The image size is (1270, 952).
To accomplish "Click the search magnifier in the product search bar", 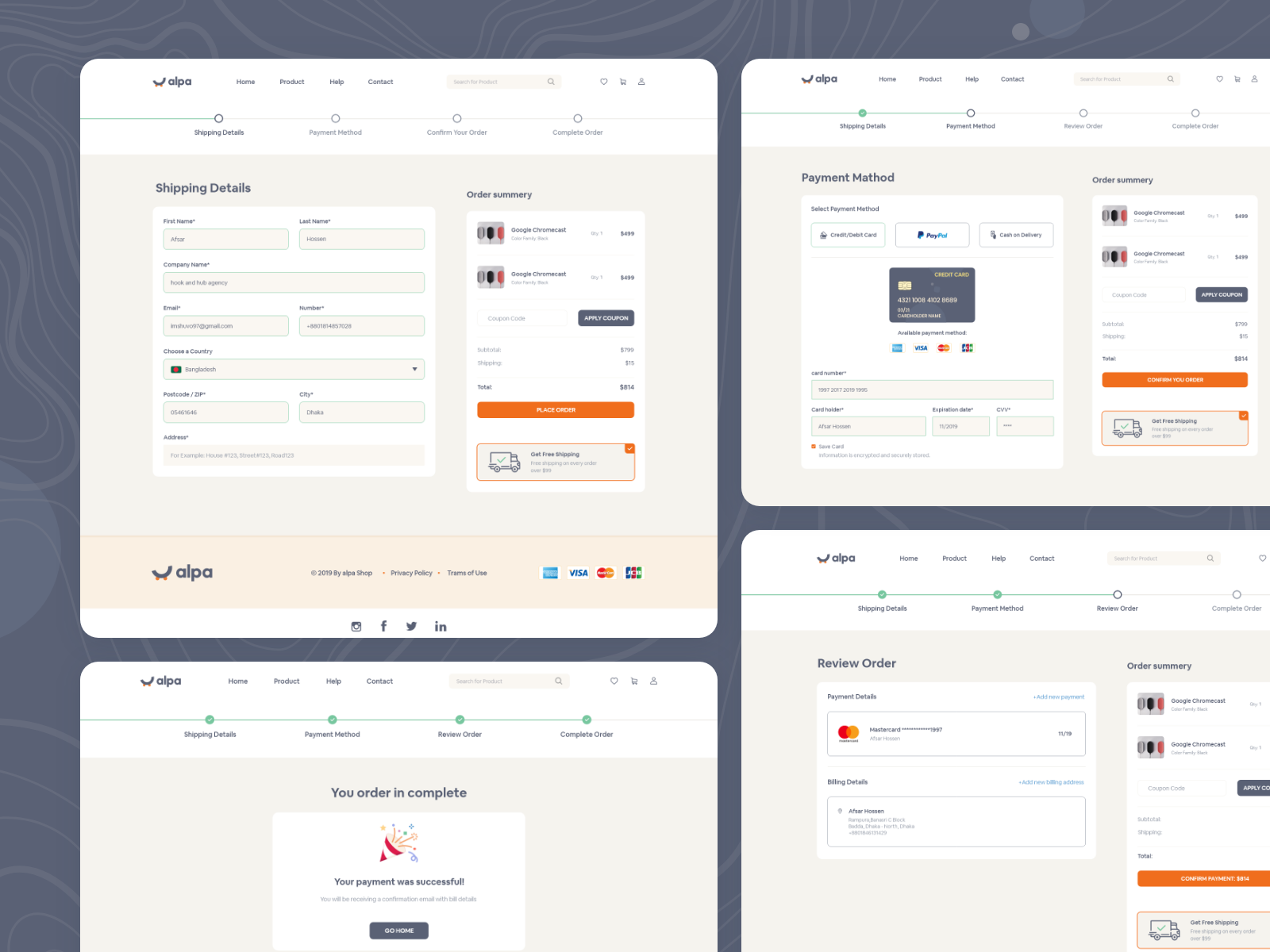I will pos(552,82).
